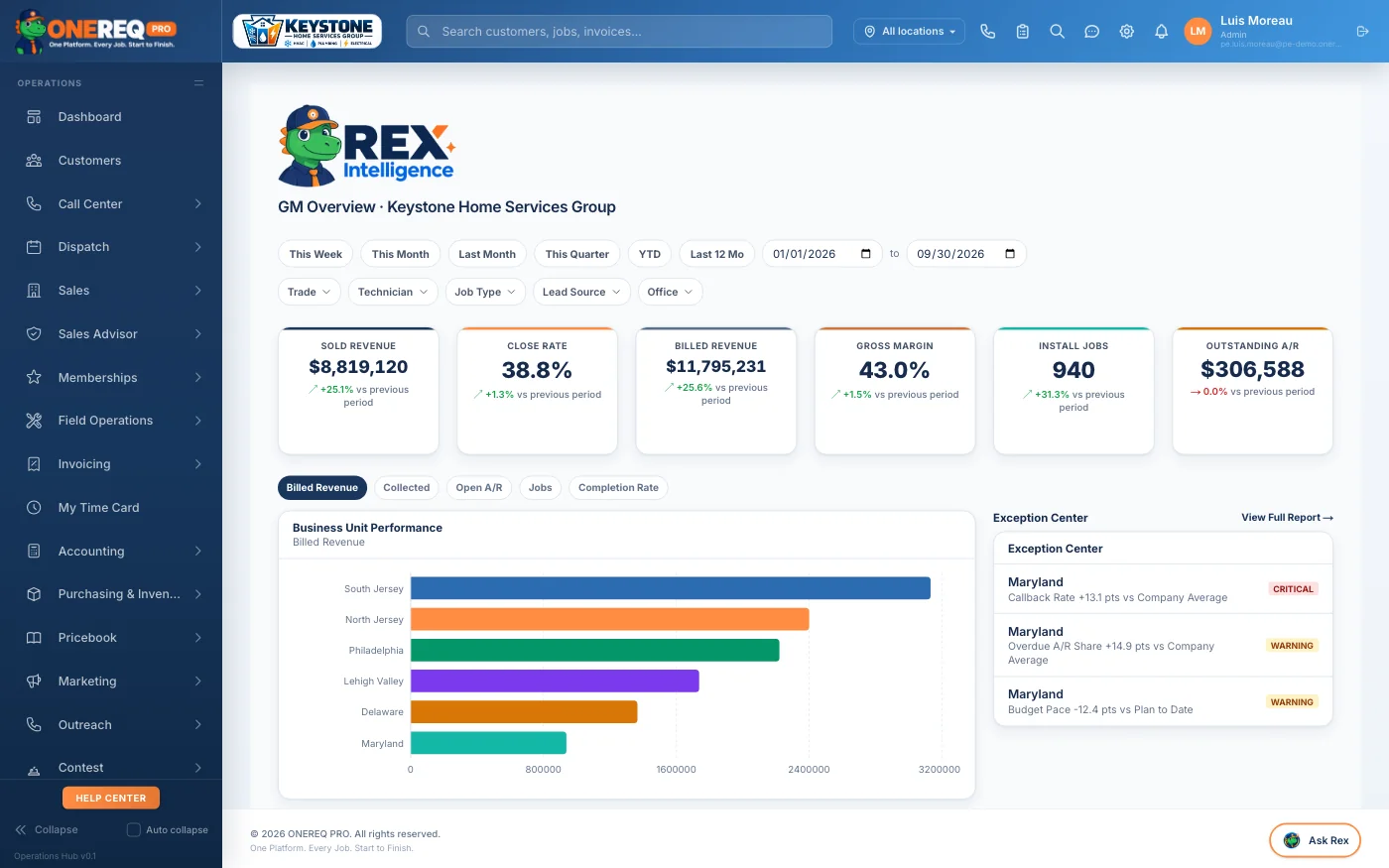Open the Trade filter dropdown
This screenshot has height=868, width=1389.
310,292
